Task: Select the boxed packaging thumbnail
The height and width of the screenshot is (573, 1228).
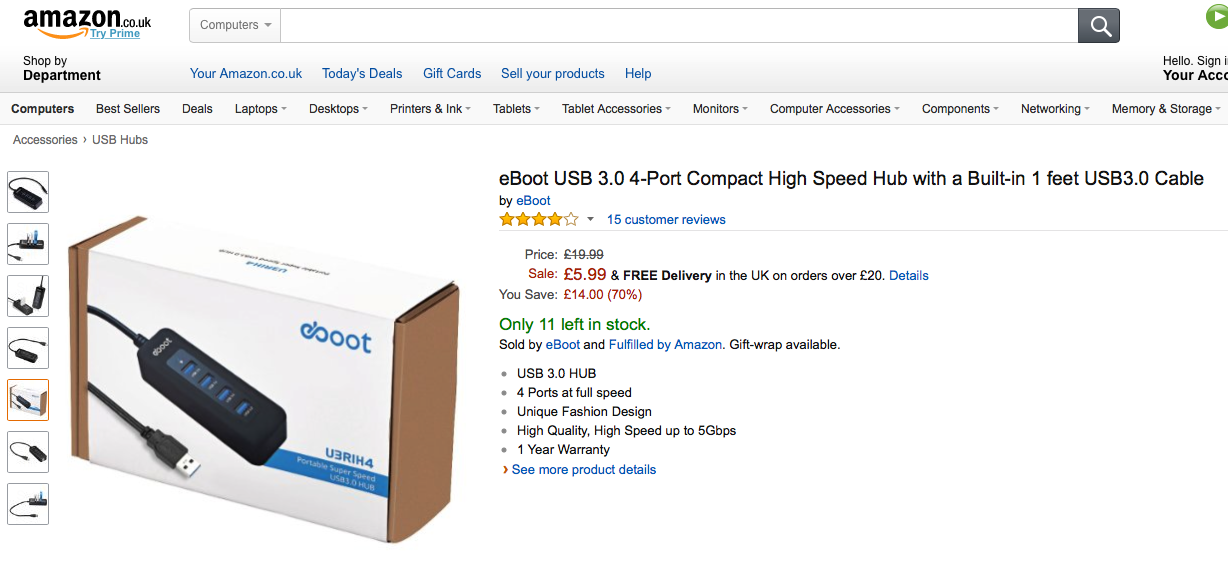Action: point(28,400)
